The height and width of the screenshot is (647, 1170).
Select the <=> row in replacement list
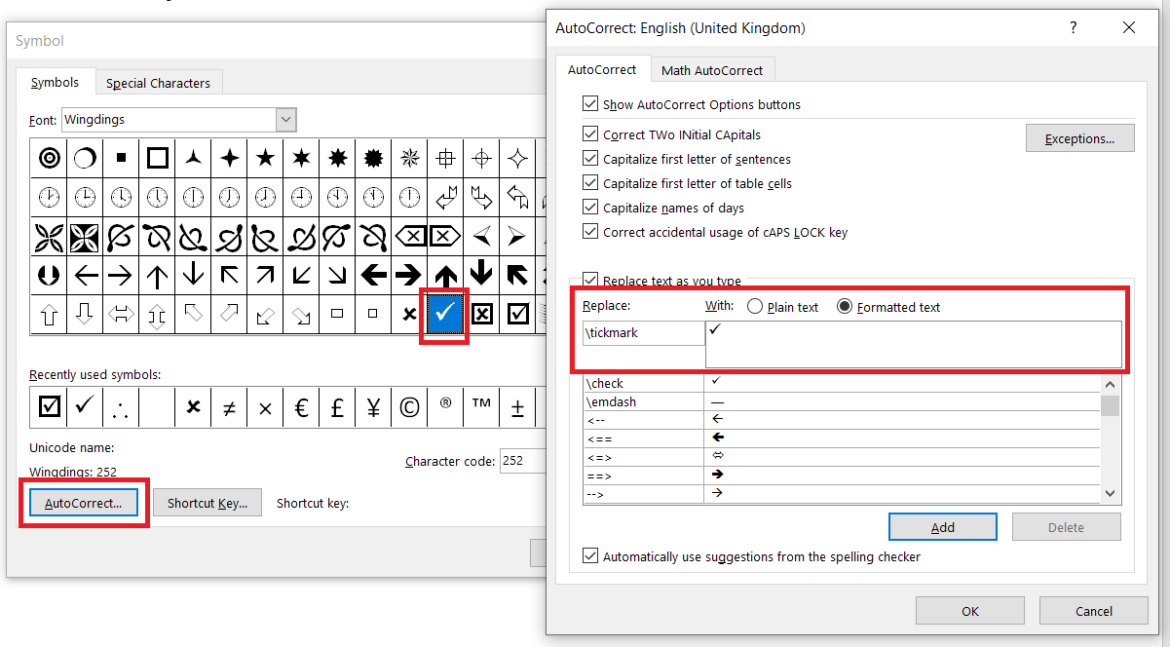pos(841,457)
